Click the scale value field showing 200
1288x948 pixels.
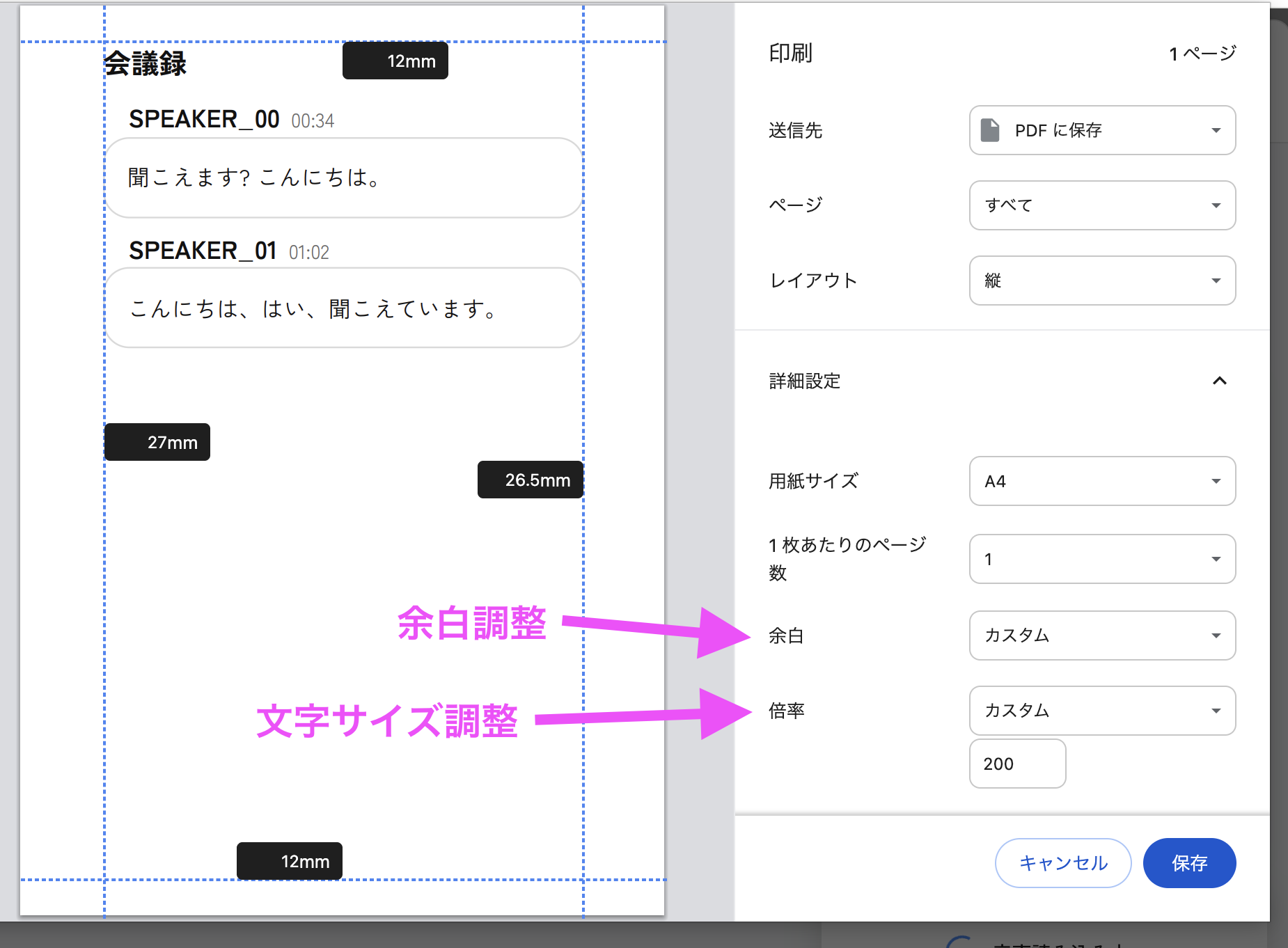[1017, 764]
